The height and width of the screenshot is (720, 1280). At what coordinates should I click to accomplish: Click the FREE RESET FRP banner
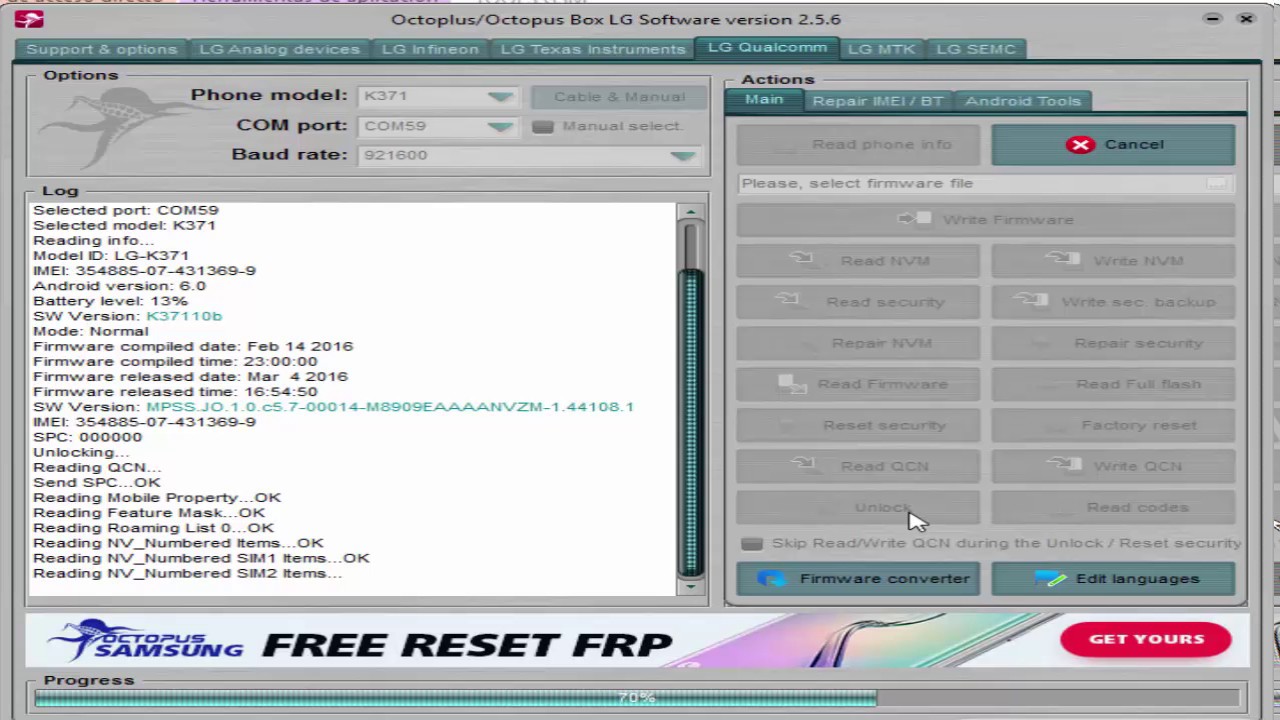pyautogui.click(x=636, y=640)
